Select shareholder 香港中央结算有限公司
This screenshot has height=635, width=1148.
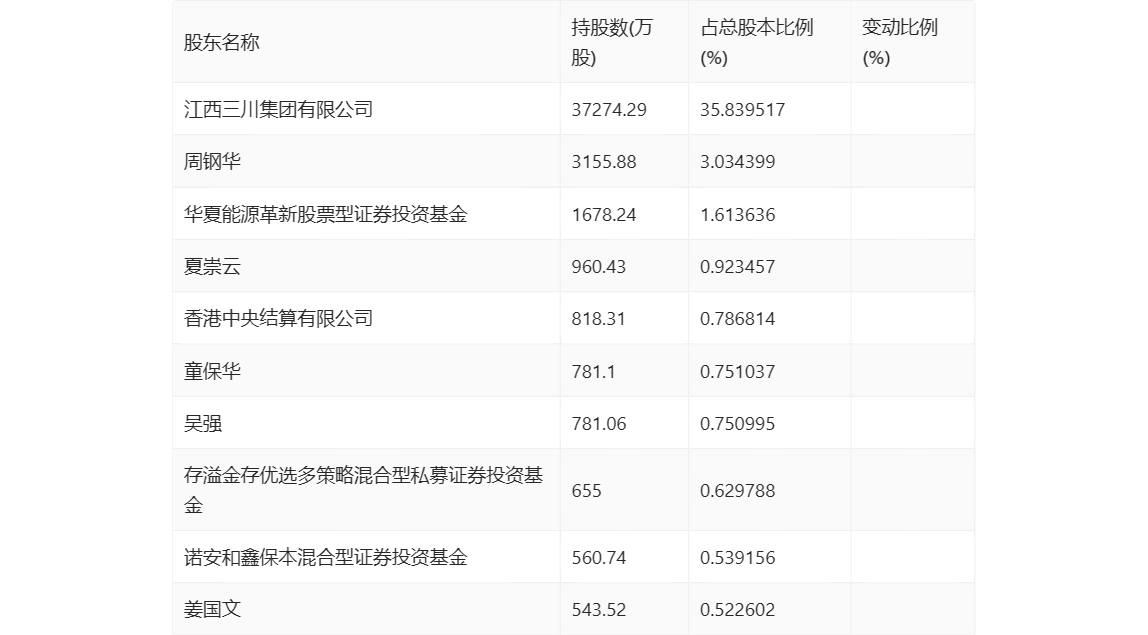point(278,319)
